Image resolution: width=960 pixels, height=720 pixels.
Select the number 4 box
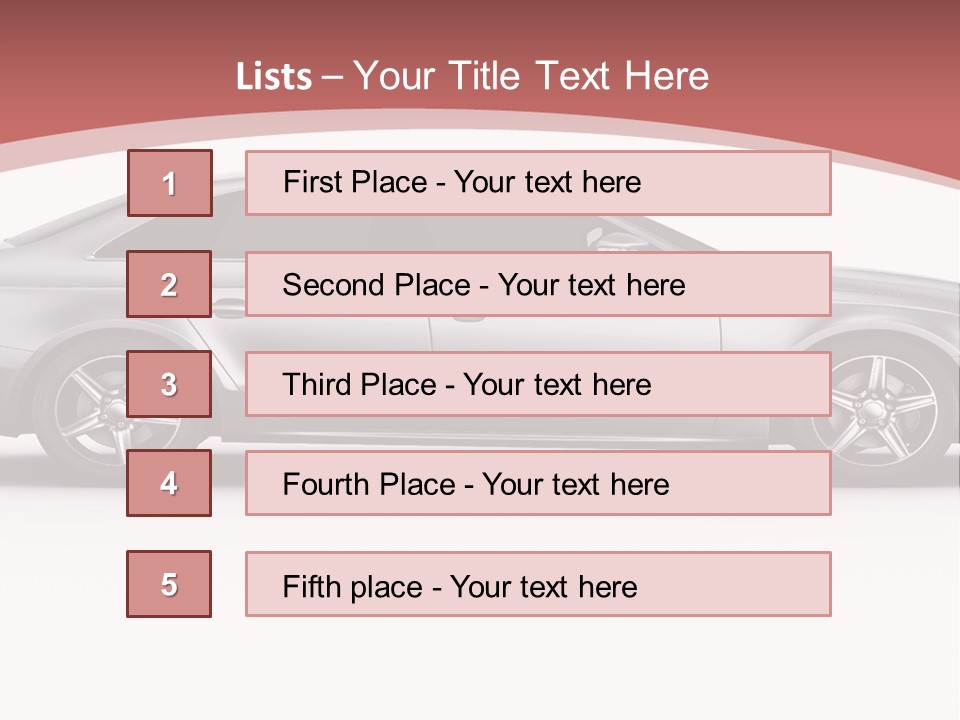(x=169, y=483)
